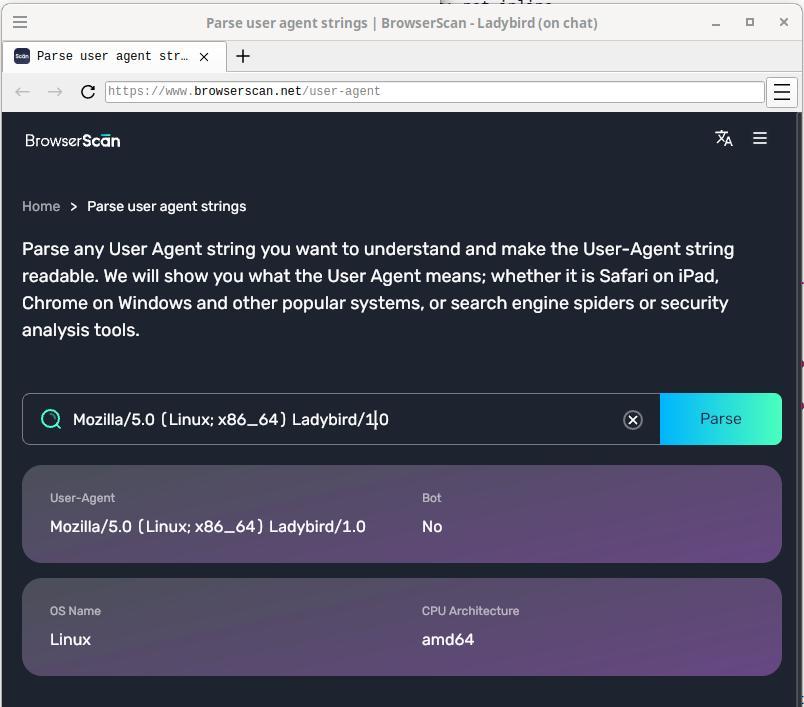
Task: Click the amd64 architecture value
Action: pyautogui.click(x=448, y=639)
